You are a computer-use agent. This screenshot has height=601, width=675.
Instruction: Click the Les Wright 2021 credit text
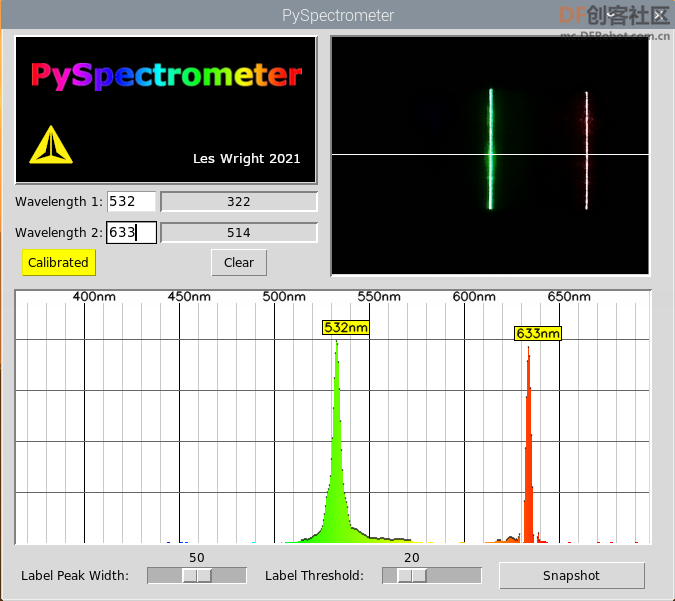click(x=247, y=159)
